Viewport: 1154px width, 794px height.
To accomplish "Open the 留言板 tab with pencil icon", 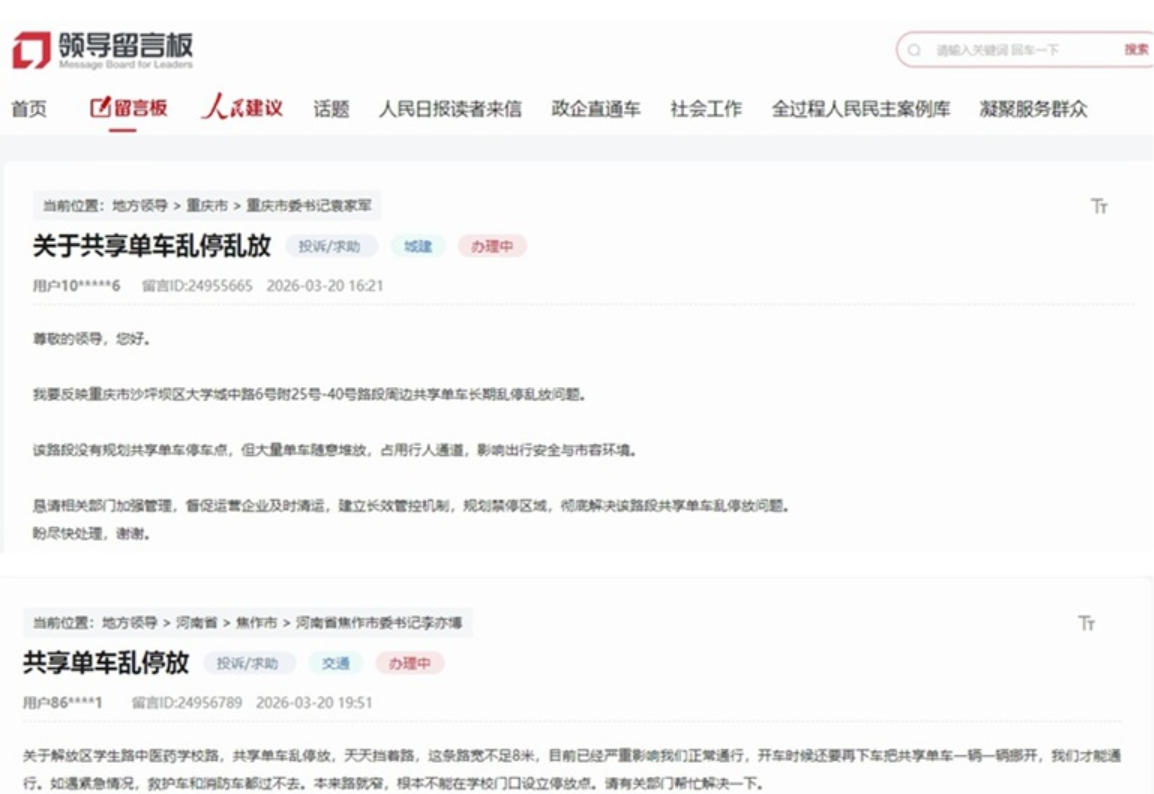I will [x=129, y=108].
